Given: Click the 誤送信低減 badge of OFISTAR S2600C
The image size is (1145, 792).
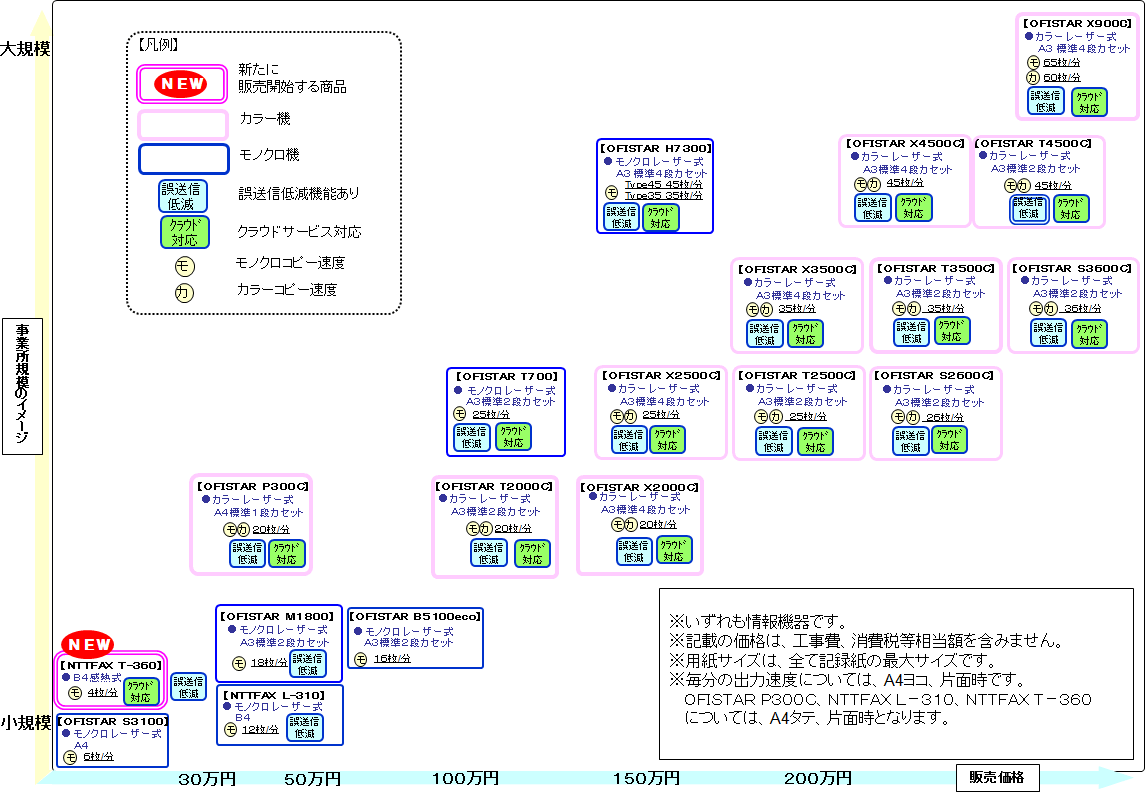Looking at the screenshot, I should point(911,441).
